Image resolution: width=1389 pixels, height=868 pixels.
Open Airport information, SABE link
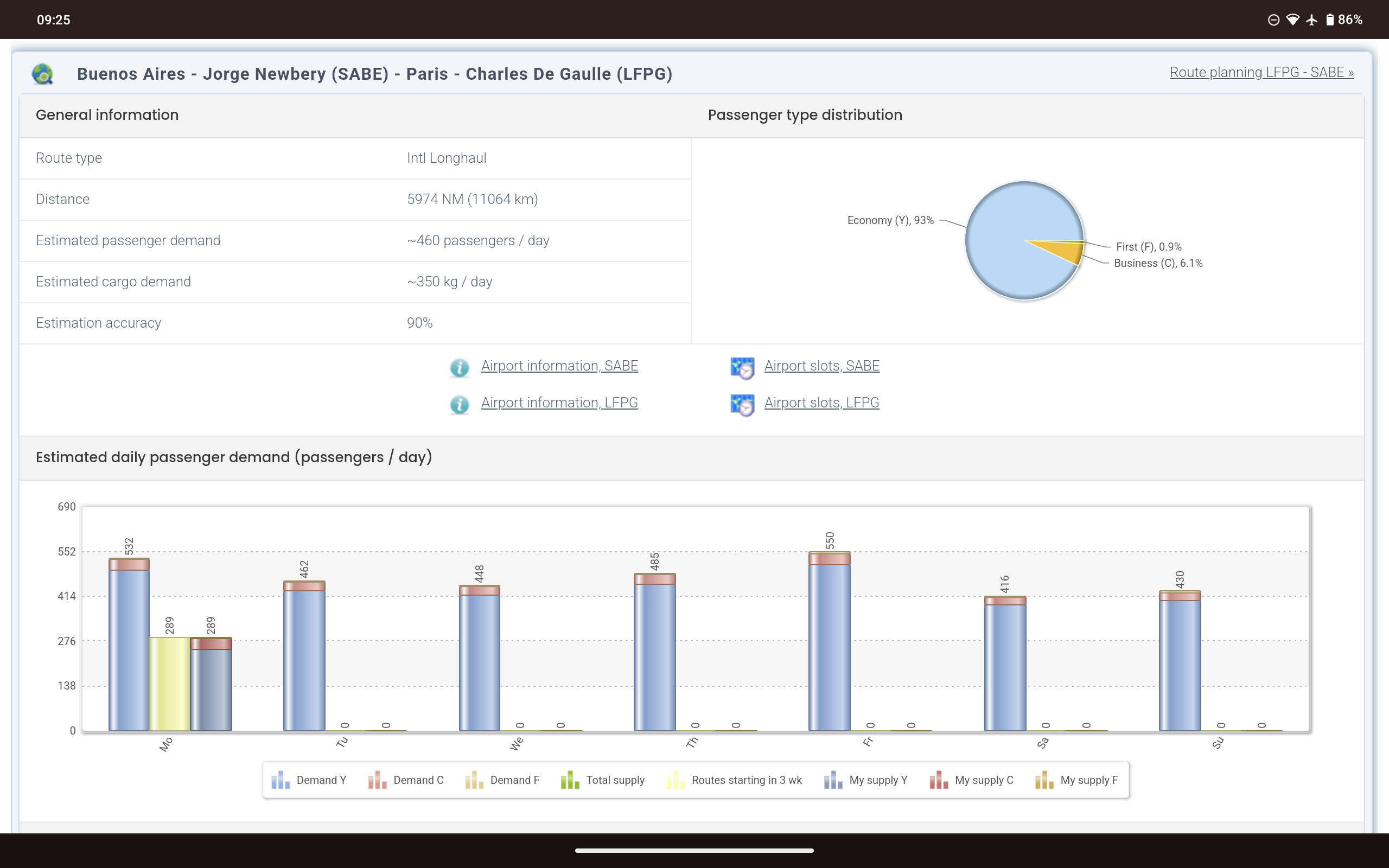(x=559, y=366)
